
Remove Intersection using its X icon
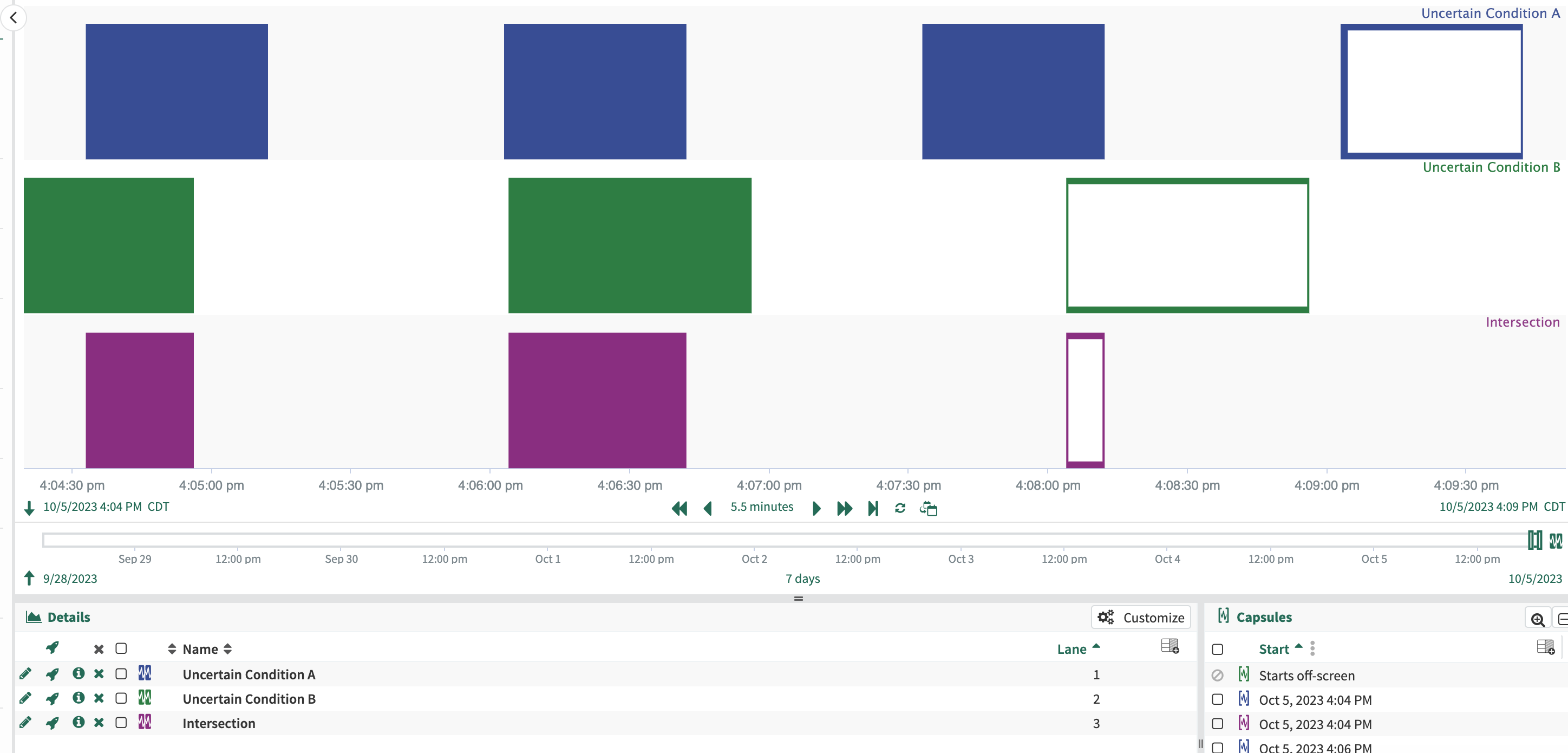[99, 723]
